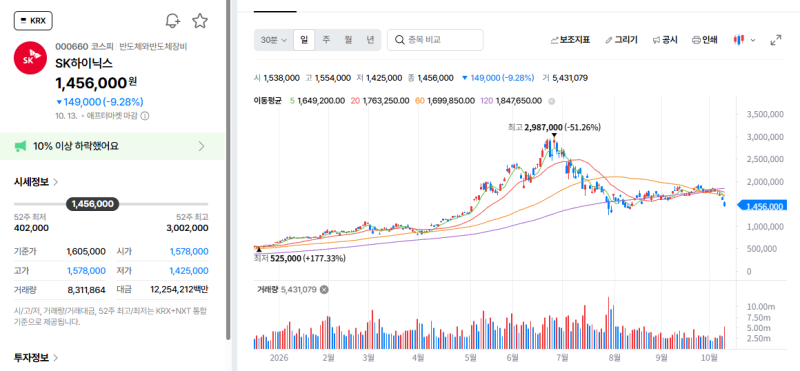Viewport: 800px width, 371px height.
Task: Click the 종목 비교 search field
Action: tap(435, 40)
